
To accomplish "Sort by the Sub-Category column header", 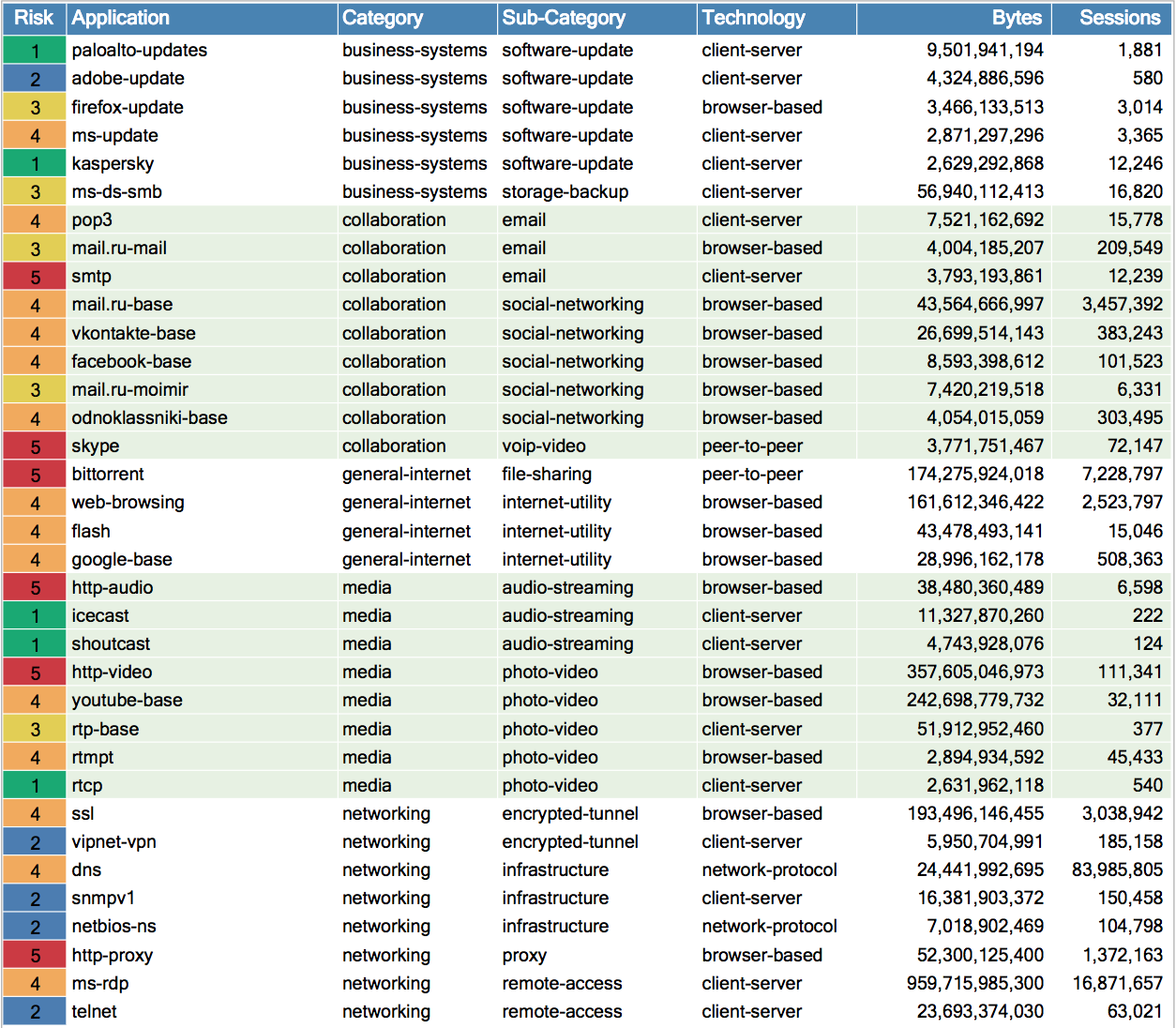I will [564, 18].
